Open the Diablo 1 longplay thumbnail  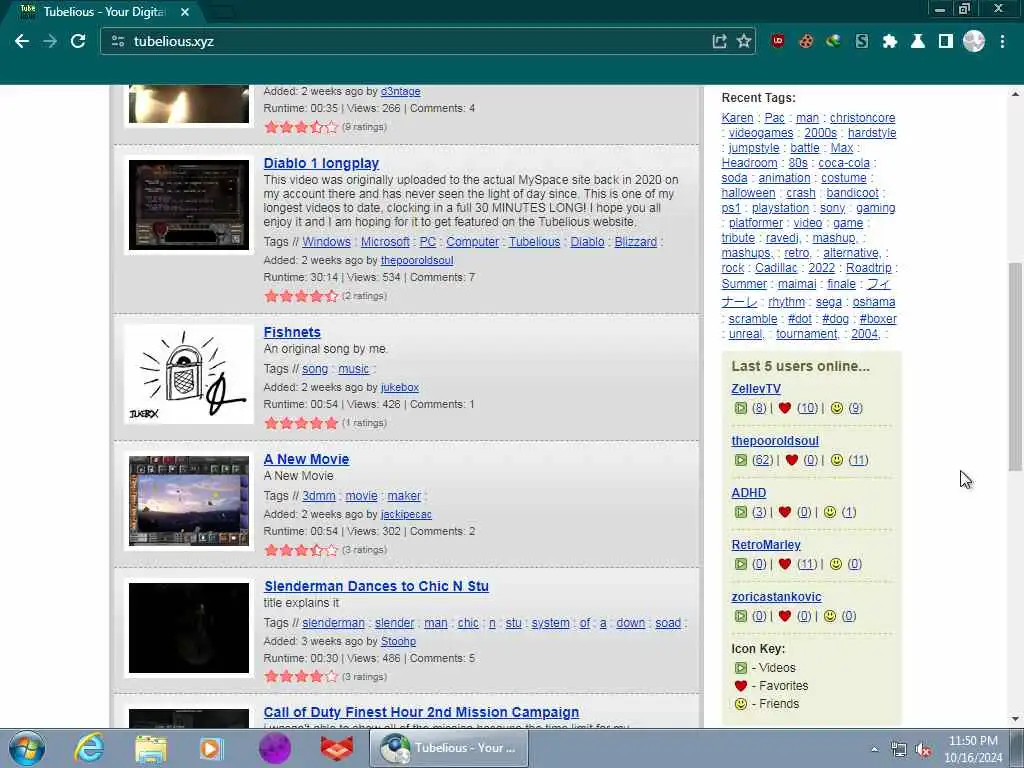pos(189,205)
